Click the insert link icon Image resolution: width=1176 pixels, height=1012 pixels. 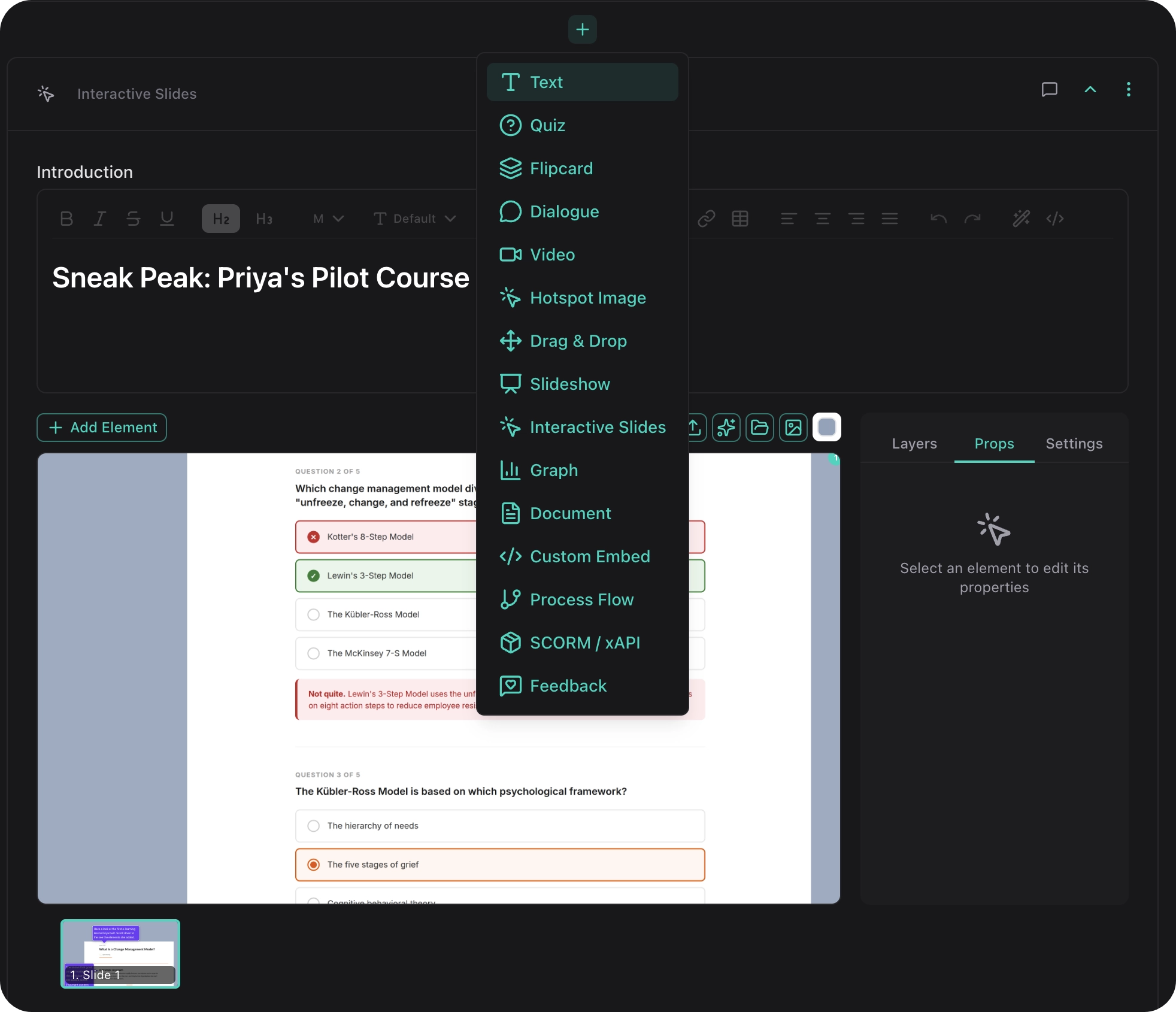click(x=707, y=219)
